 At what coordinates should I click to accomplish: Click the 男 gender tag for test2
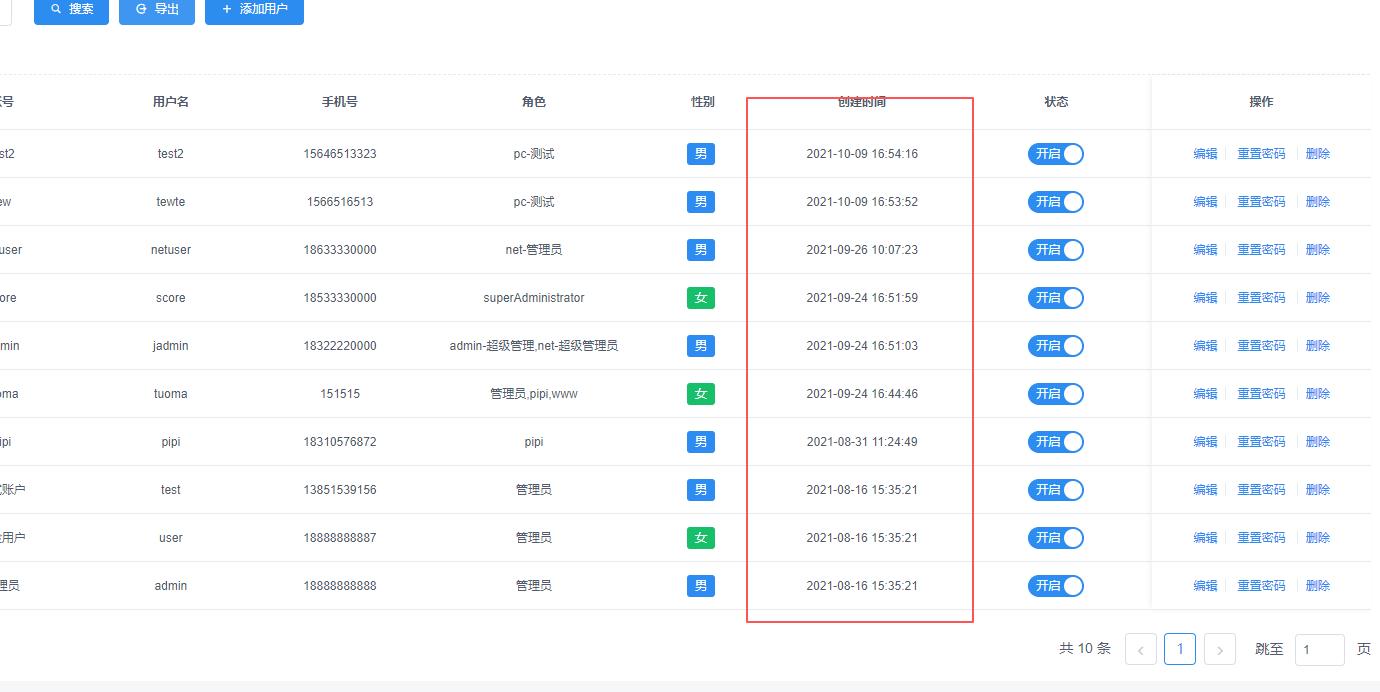tap(701, 154)
